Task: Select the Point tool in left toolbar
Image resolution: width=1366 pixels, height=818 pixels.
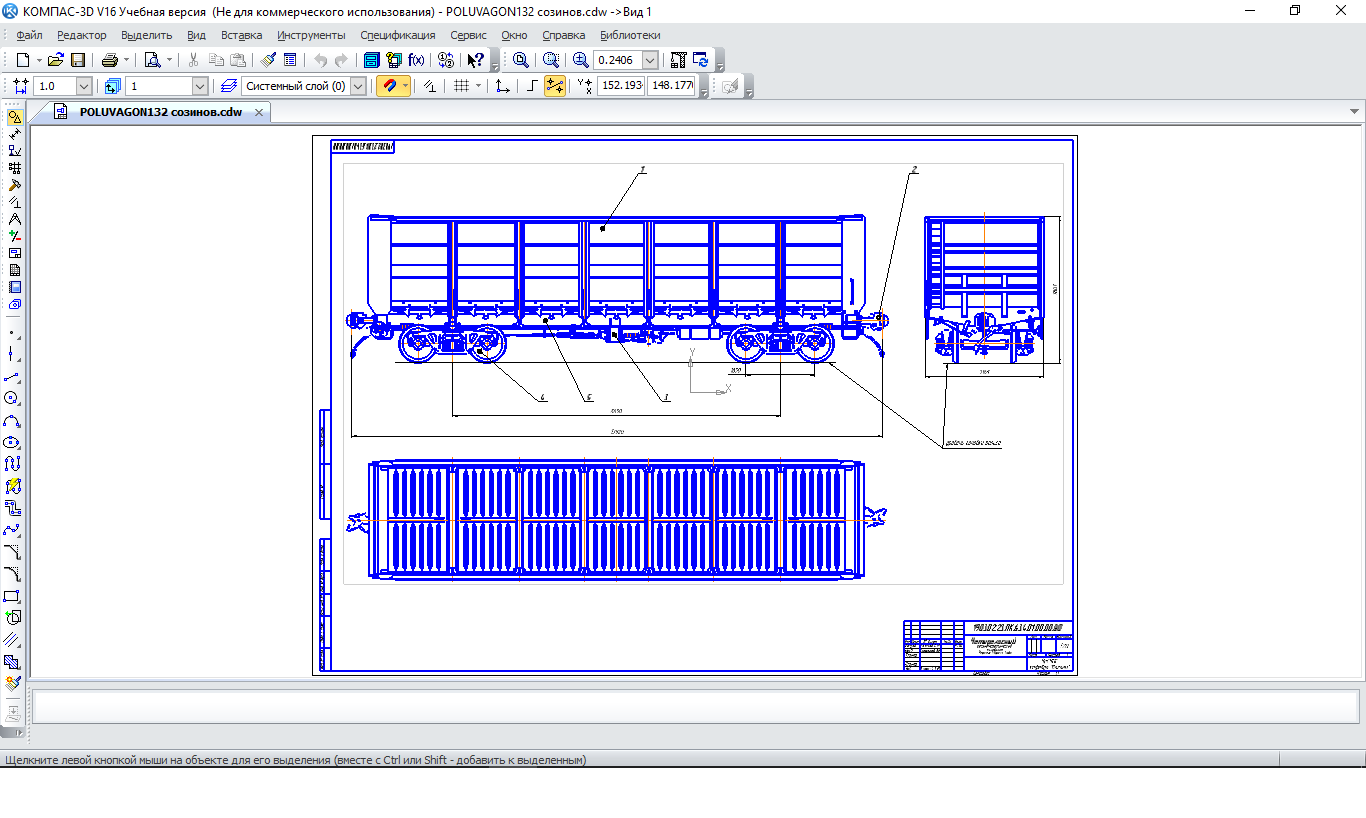Action: click(12, 333)
